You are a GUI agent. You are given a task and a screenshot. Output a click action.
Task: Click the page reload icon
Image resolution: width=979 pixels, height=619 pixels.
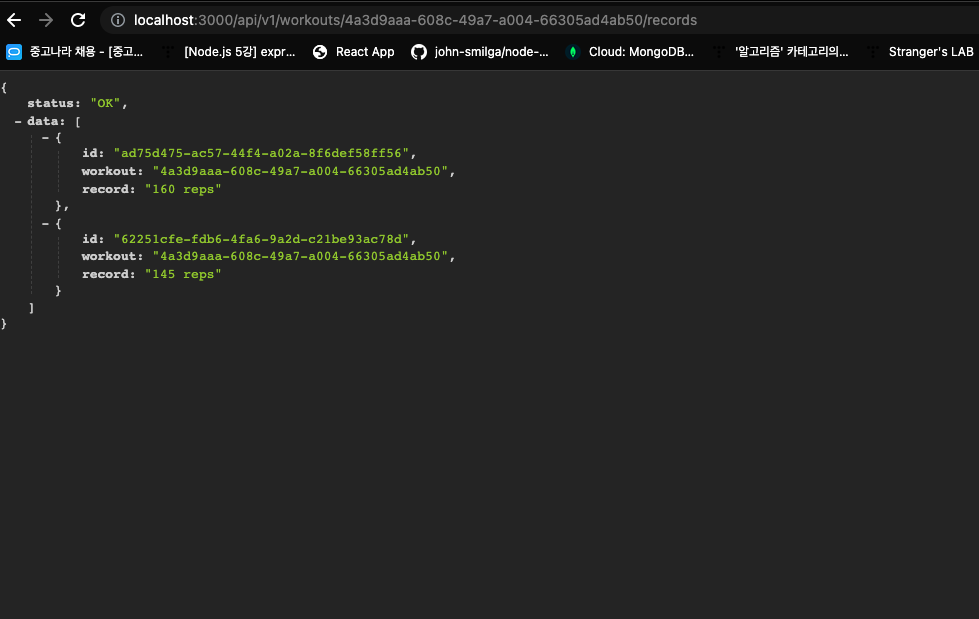tap(78, 19)
